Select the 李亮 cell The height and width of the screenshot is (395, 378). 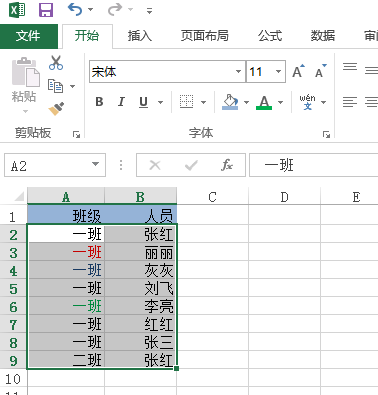click(141, 306)
